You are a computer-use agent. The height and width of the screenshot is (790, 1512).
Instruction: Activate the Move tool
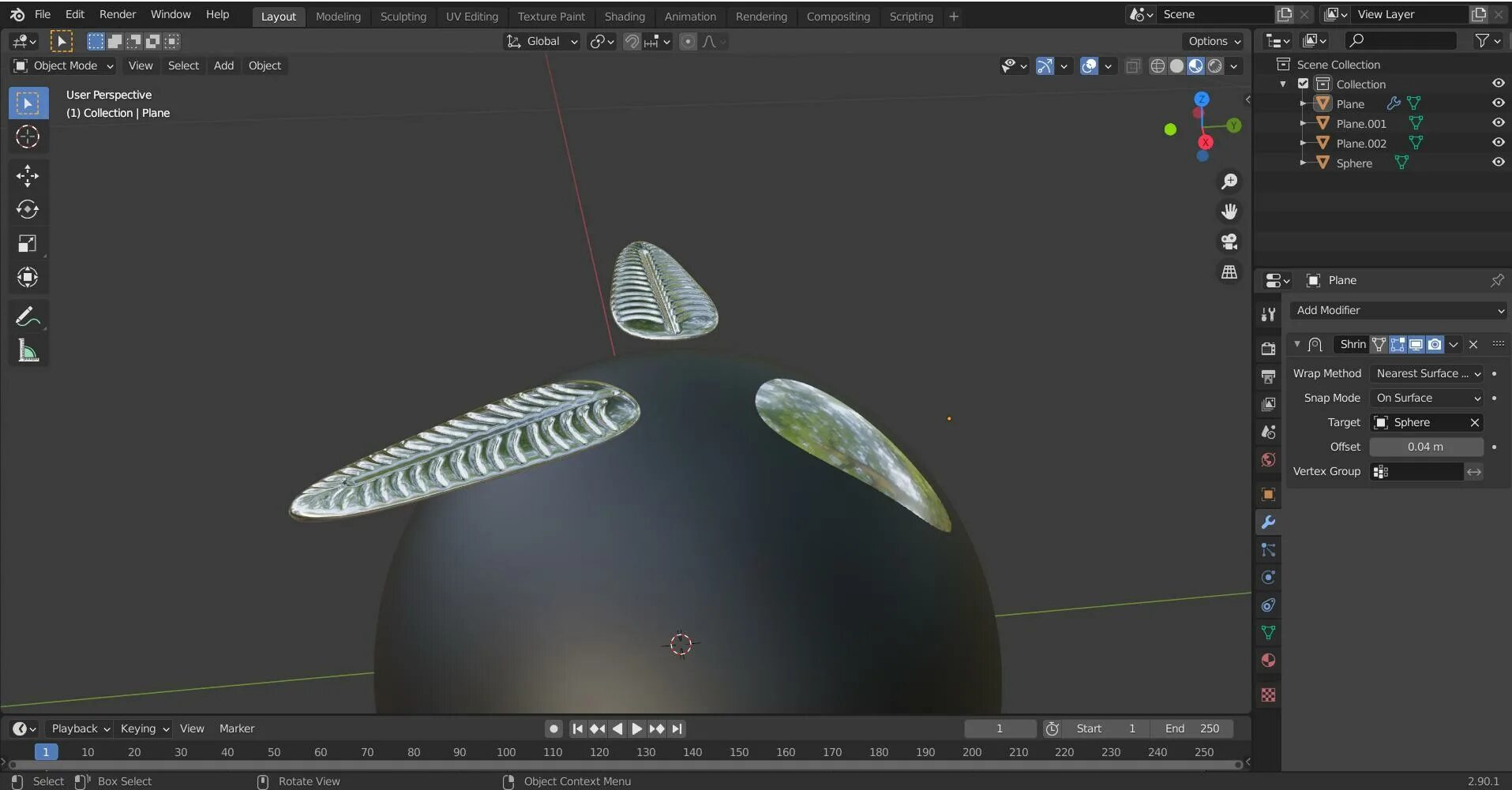(28, 175)
